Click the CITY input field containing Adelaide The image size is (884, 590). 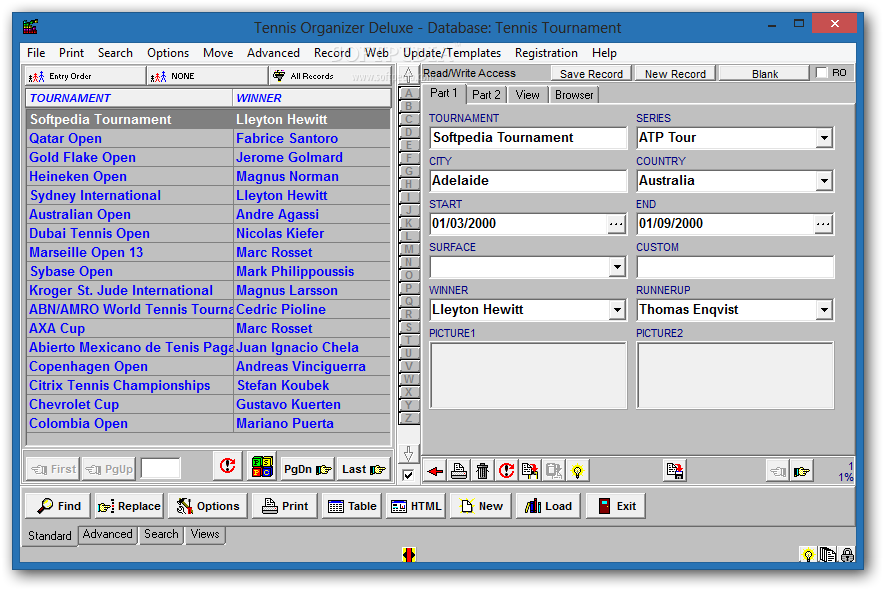point(528,181)
